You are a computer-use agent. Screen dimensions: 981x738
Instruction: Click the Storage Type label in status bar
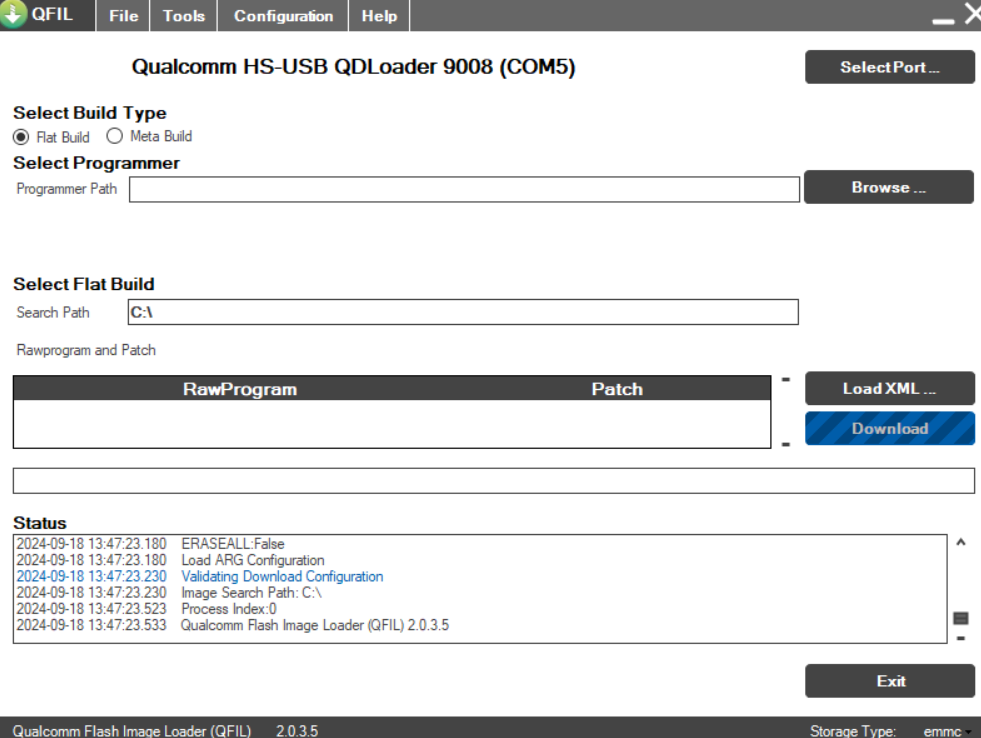click(853, 731)
